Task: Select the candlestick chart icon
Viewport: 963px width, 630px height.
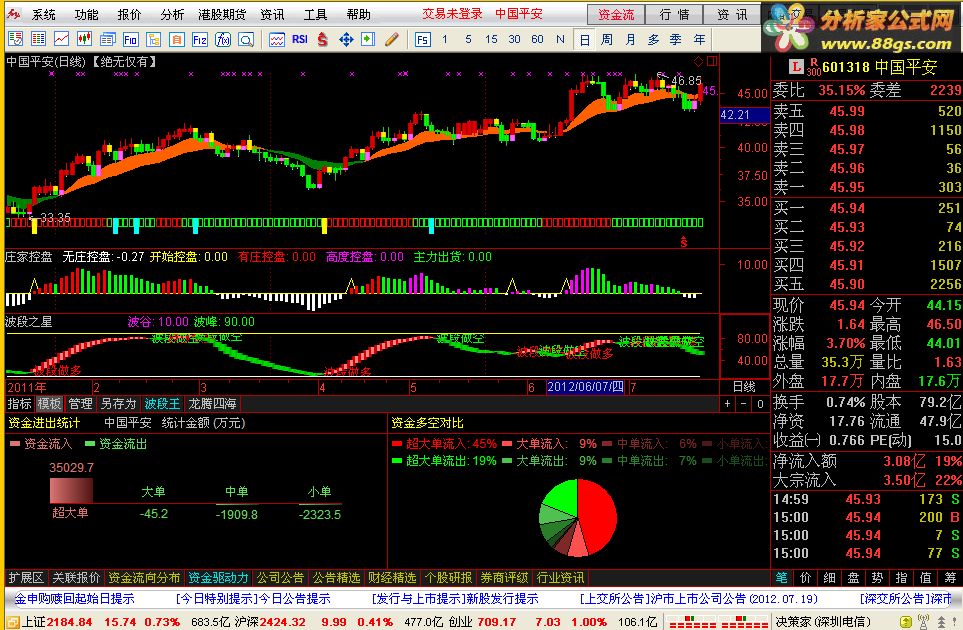Action: click(x=84, y=39)
